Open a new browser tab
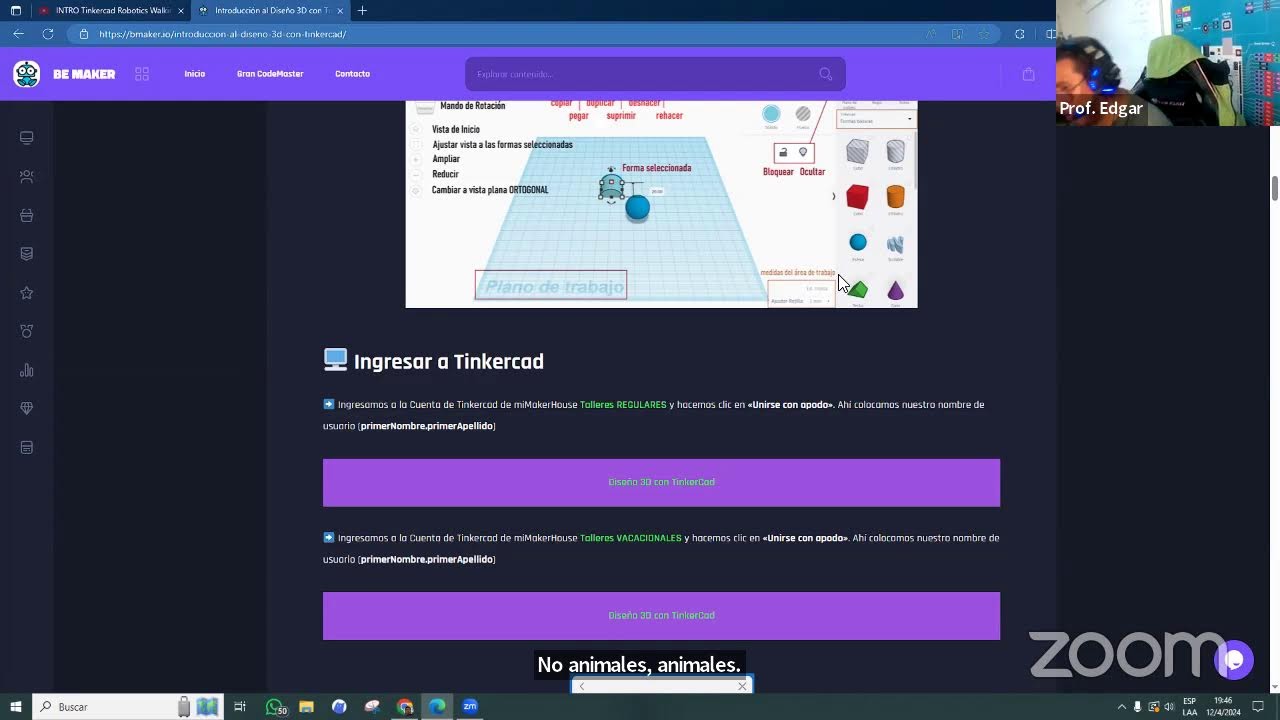This screenshot has height=720, width=1280. (362, 10)
